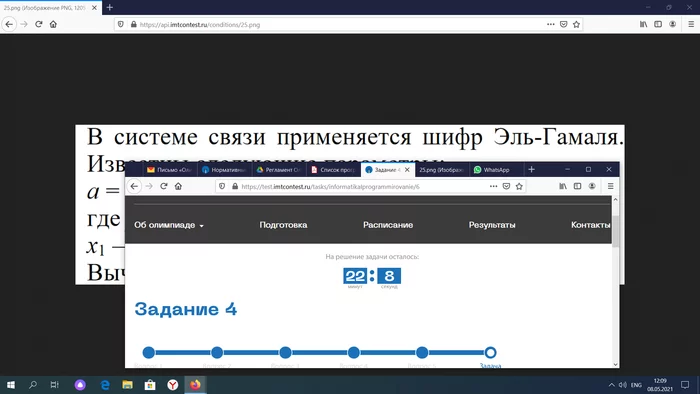The width and height of the screenshot is (700, 394).
Task: Launch Microsoft Edge from the taskbar
Action: (105, 385)
